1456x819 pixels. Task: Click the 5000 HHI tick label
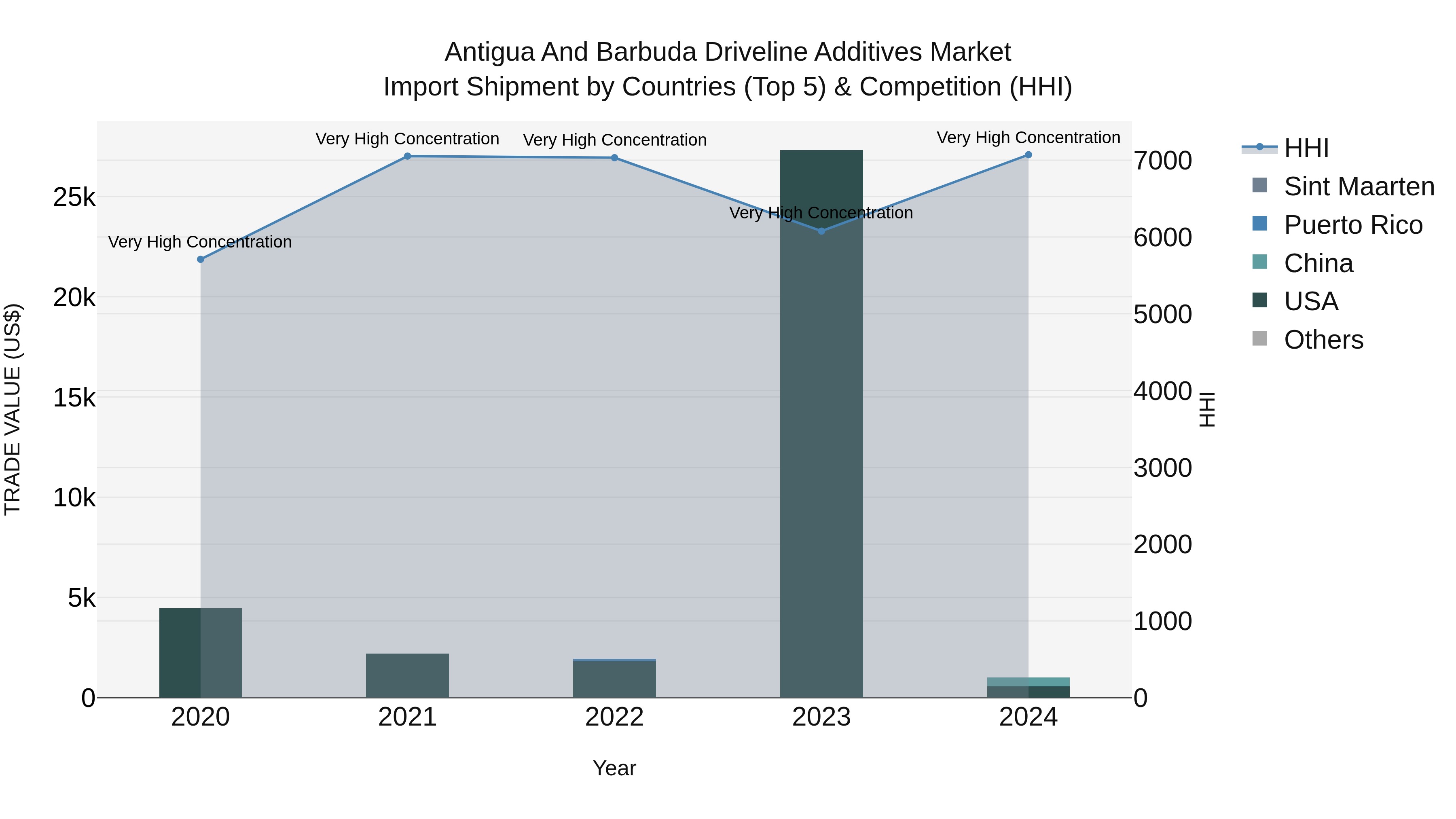[1163, 314]
